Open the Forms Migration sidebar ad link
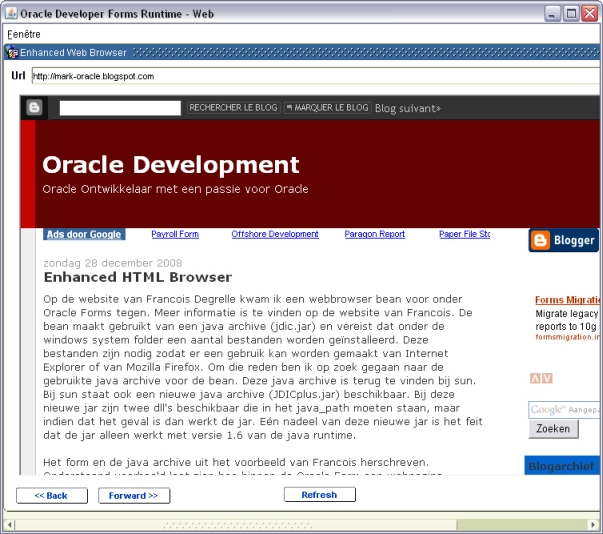 coord(567,300)
